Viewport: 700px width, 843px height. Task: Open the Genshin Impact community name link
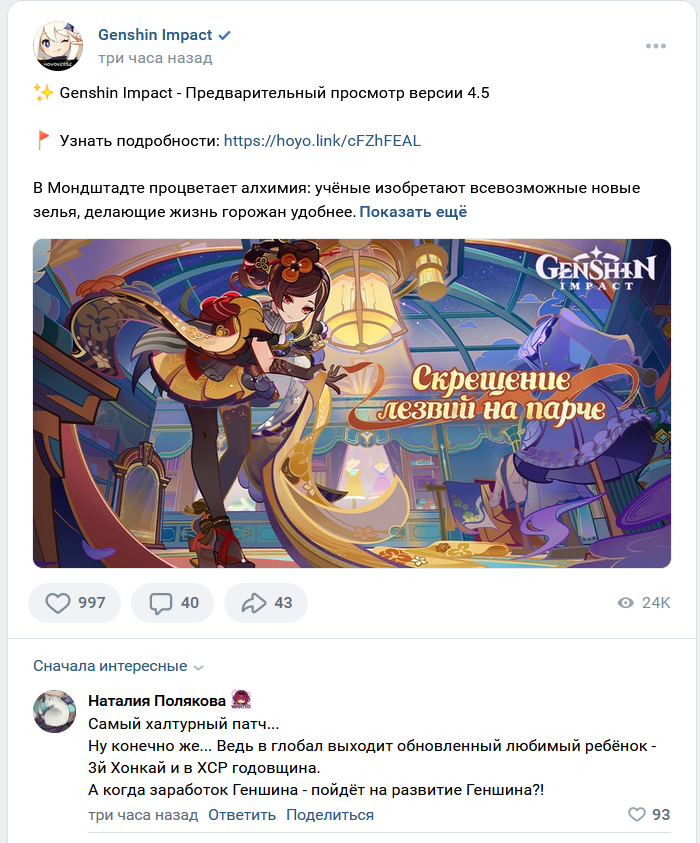155,35
